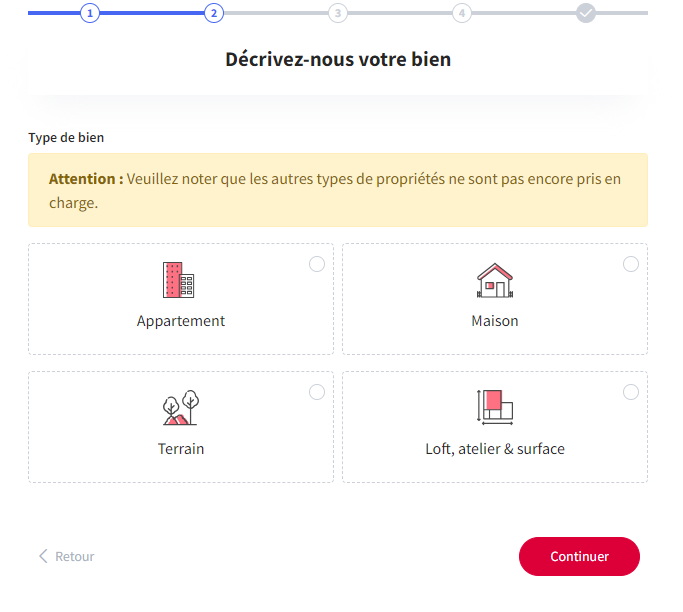Screen dimensions: 683x612
Task: Jump to step 3 in progress bar
Action: tap(338, 13)
